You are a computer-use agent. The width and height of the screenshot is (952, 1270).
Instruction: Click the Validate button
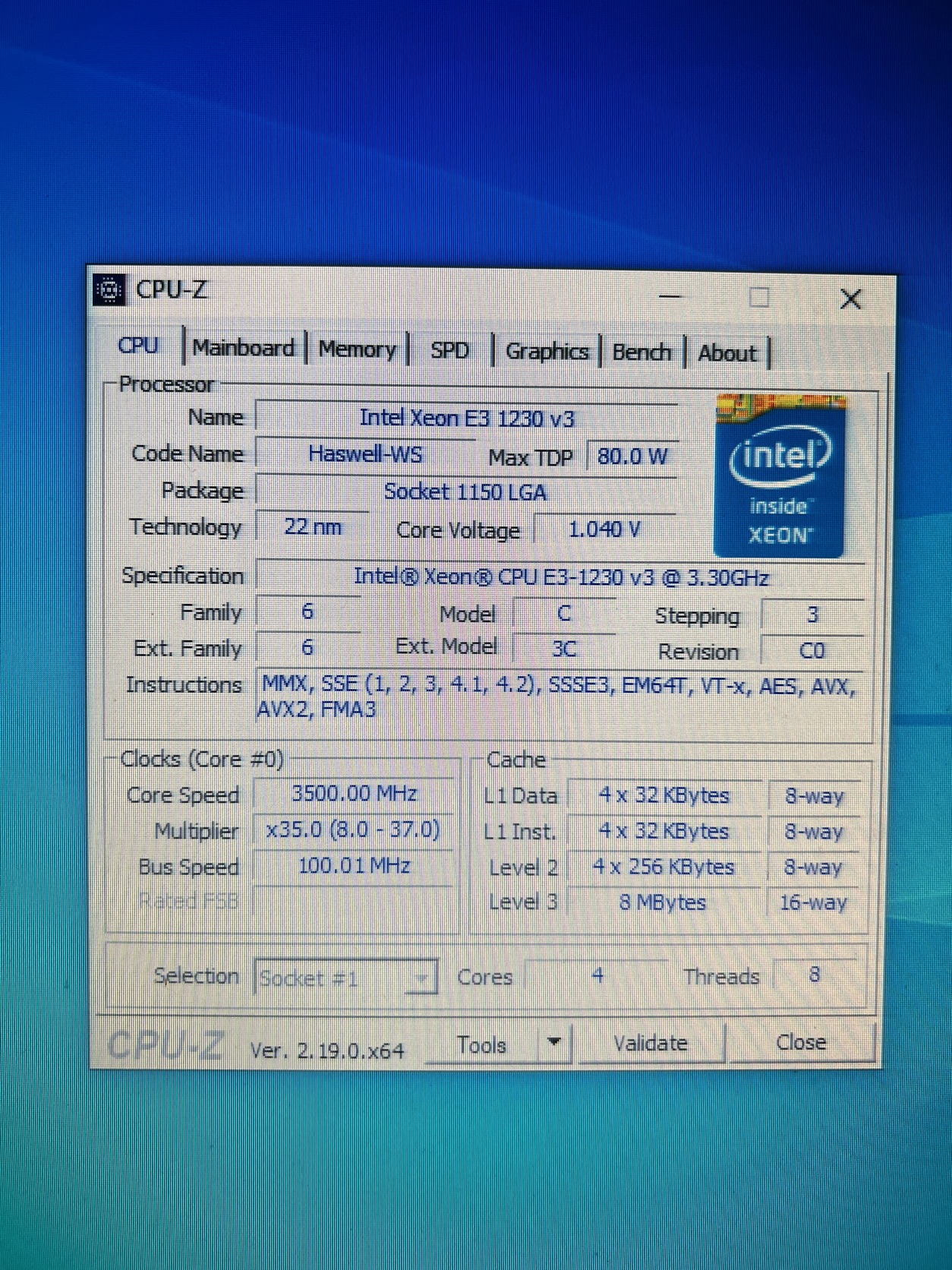point(651,1043)
